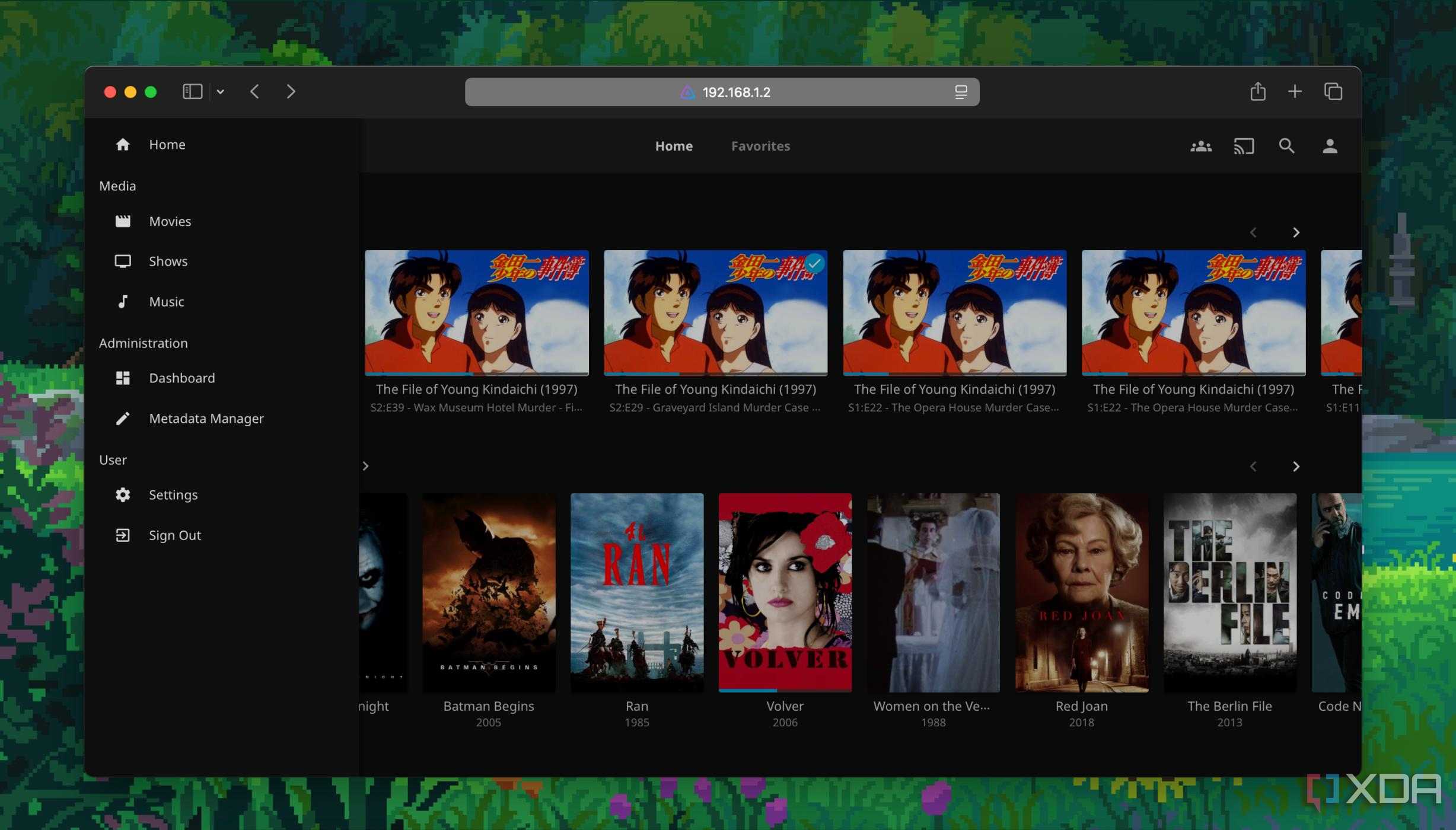The width and height of the screenshot is (1456, 830).
Task: Open the search magnifier icon
Action: click(1287, 146)
